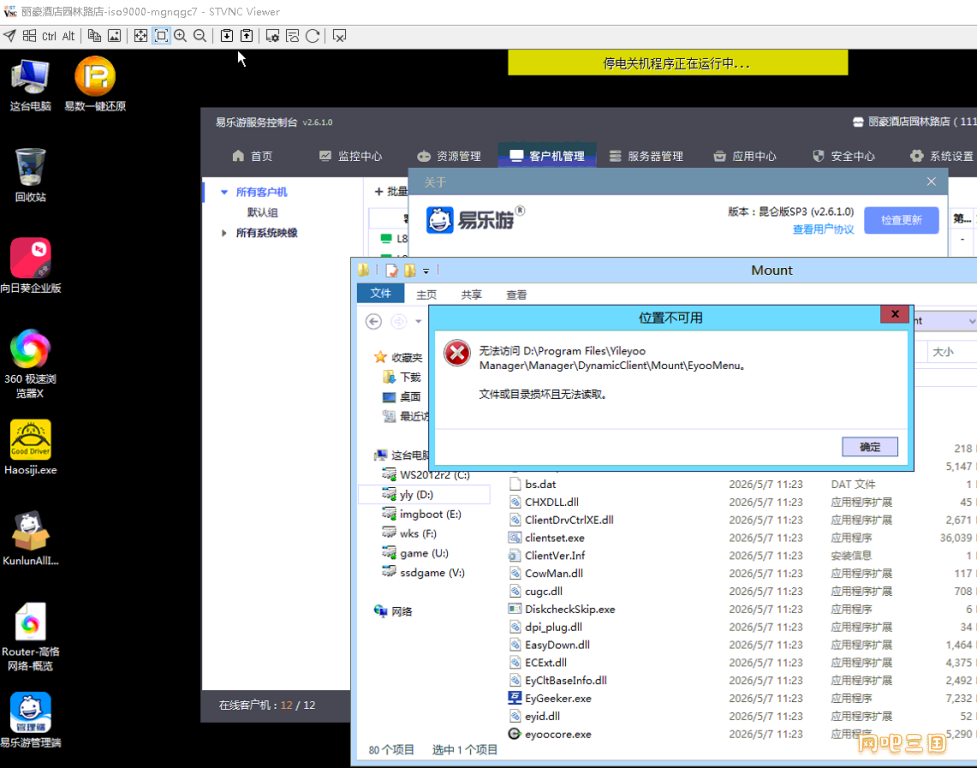The width and height of the screenshot is (977, 768).
Task: Select wks (F:) drive
Action: click(x=409, y=534)
